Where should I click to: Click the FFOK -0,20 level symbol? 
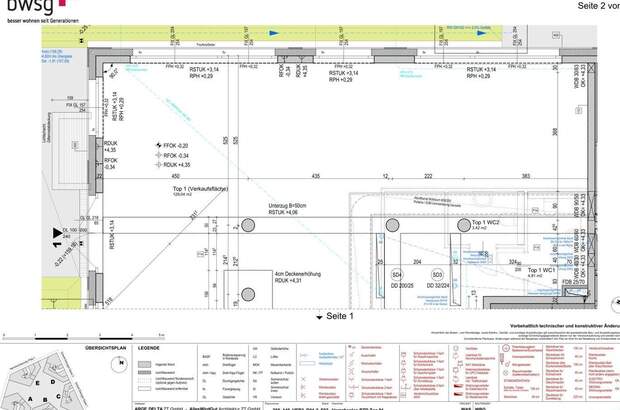pyautogui.click(x=159, y=145)
